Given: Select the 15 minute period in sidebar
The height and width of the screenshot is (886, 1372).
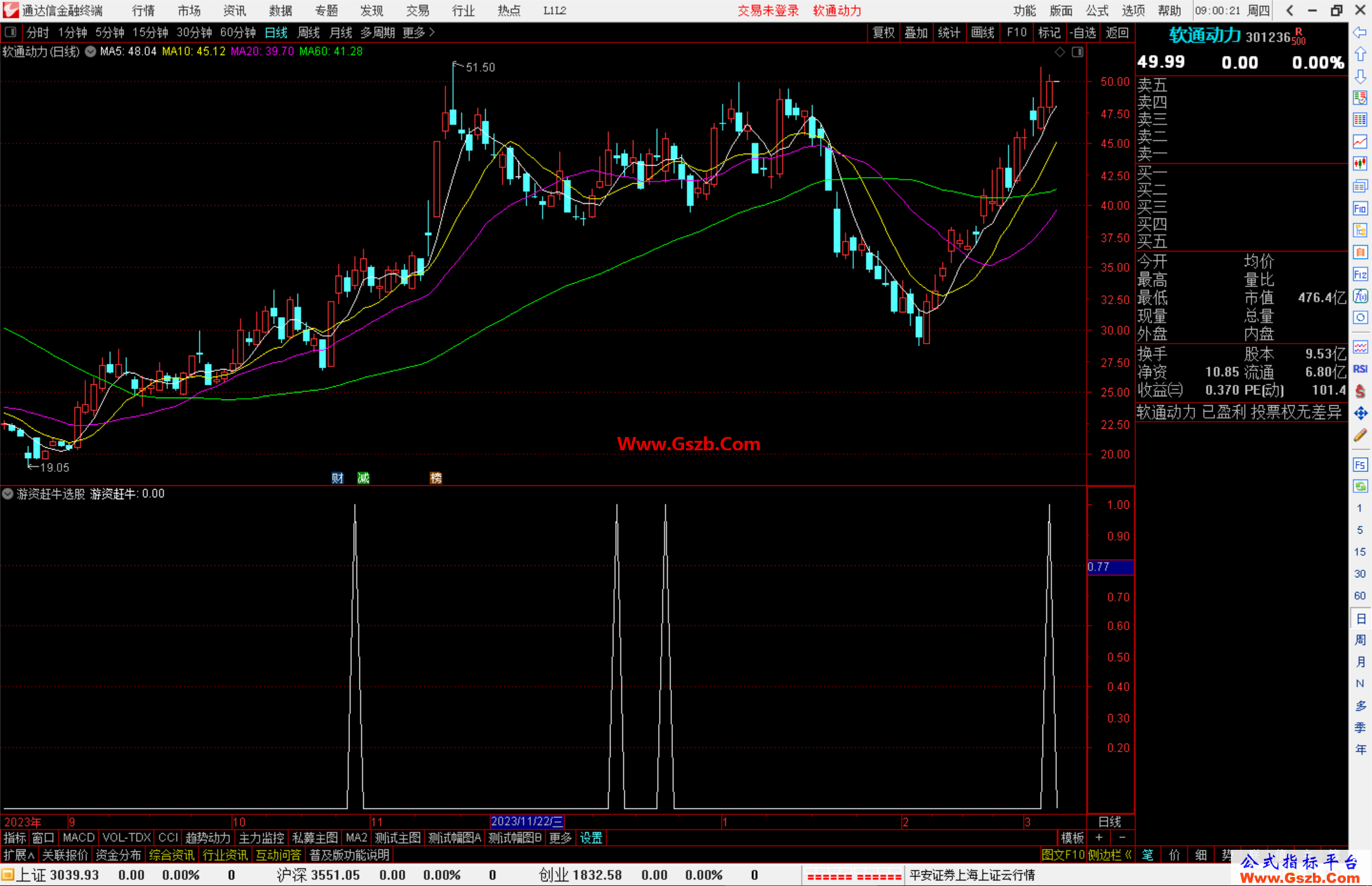Looking at the screenshot, I should pyautogui.click(x=1360, y=552).
